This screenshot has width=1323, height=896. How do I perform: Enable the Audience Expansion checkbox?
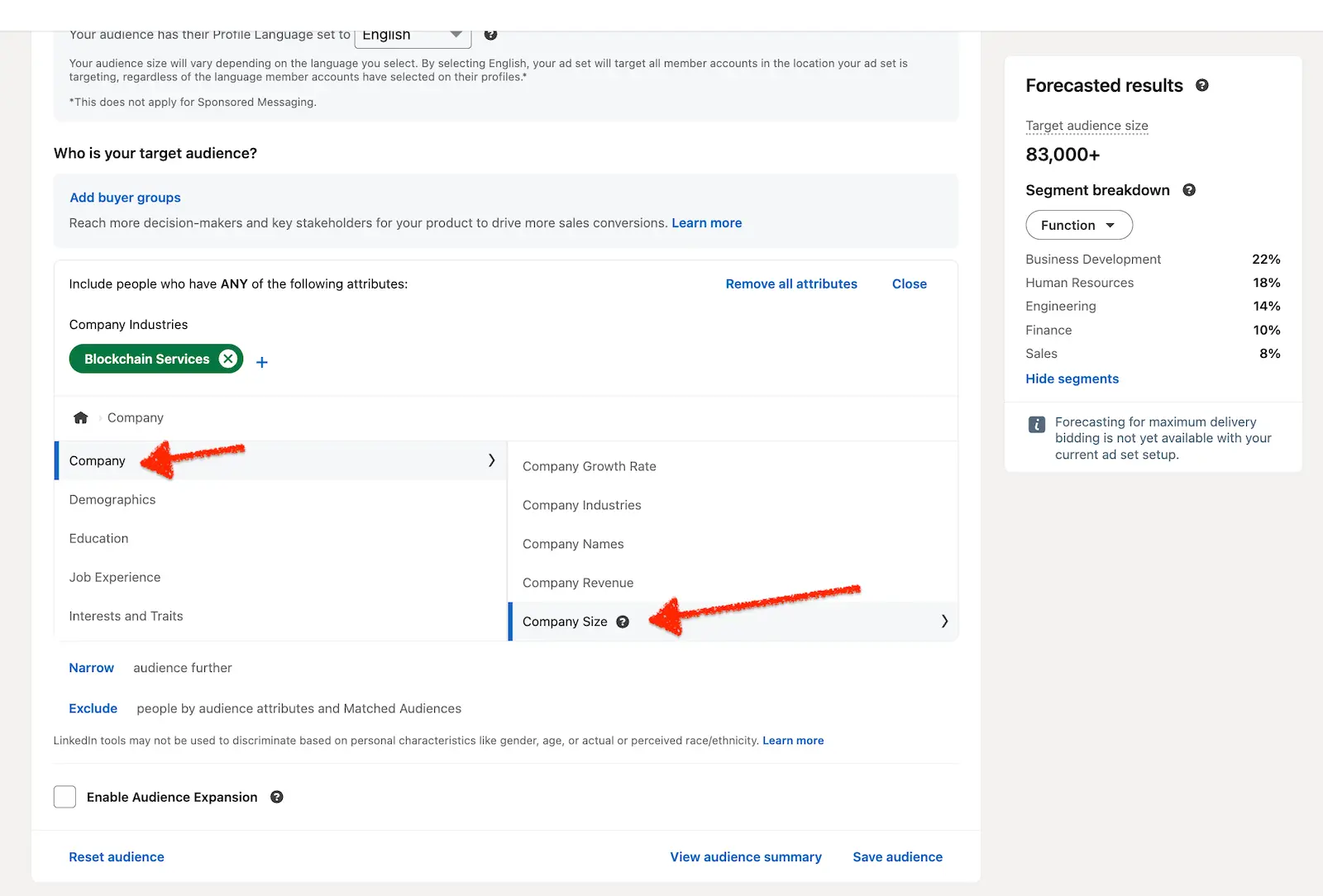64,797
